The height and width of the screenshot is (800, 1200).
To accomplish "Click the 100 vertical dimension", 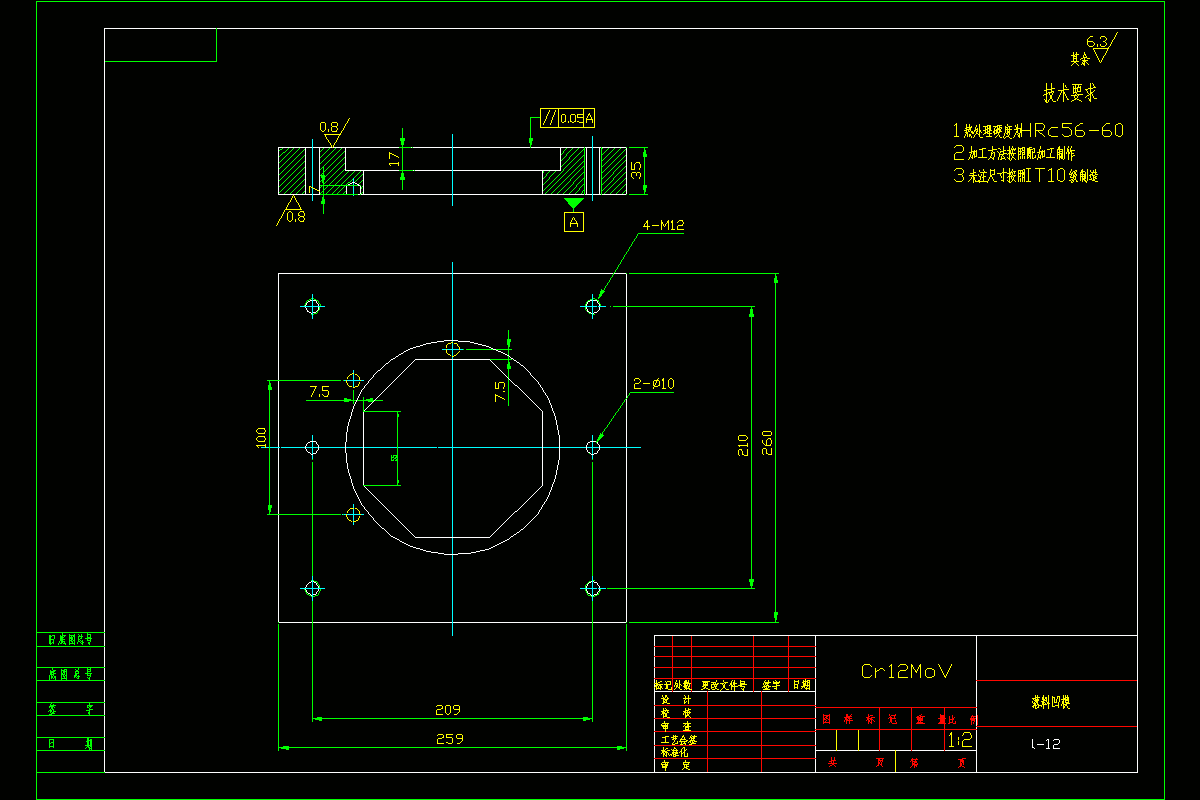I will click(x=261, y=437).
